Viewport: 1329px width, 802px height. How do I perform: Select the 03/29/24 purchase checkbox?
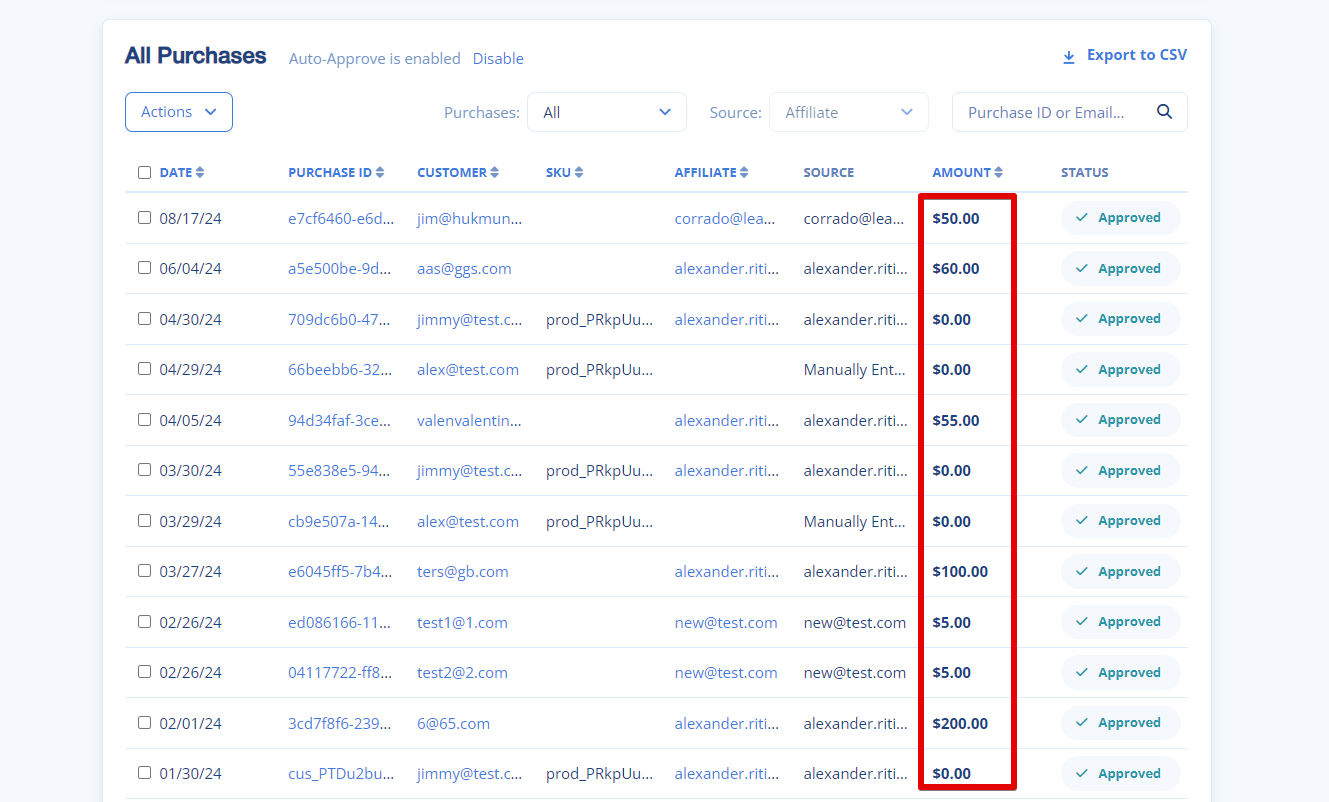tap(145, 520)
